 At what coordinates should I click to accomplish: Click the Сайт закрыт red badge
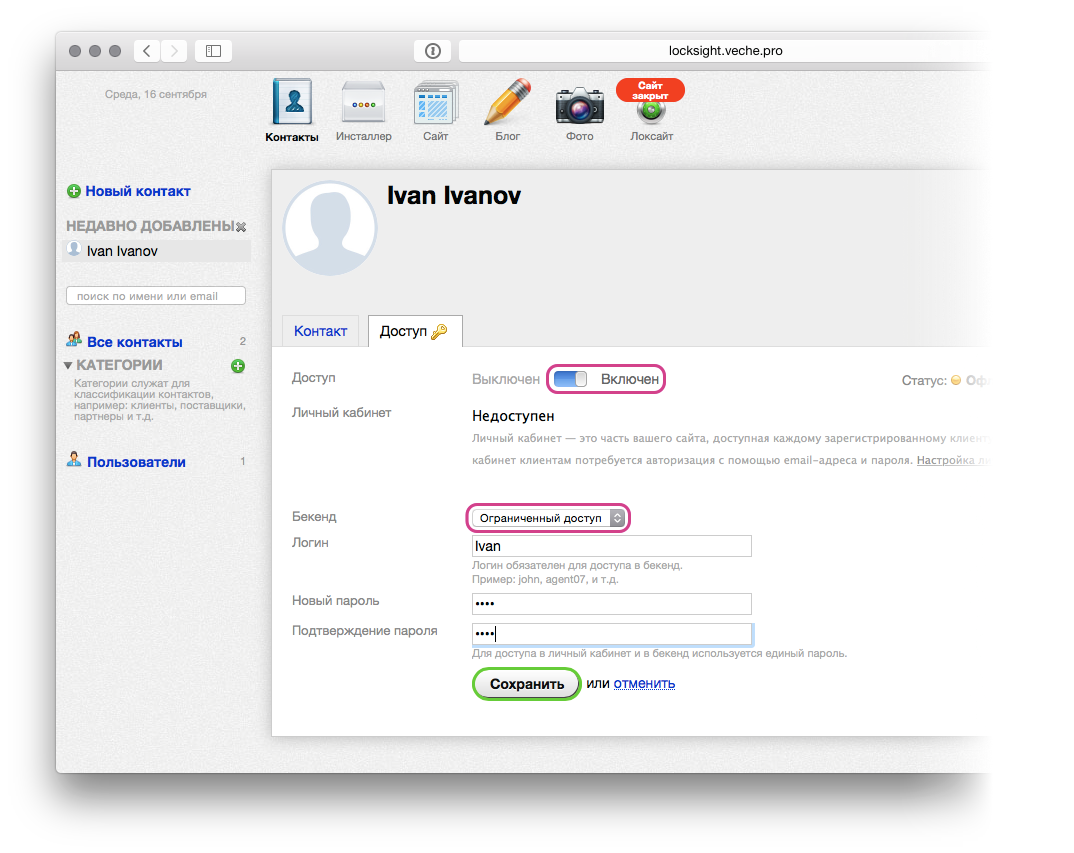(x=650, y=90)
